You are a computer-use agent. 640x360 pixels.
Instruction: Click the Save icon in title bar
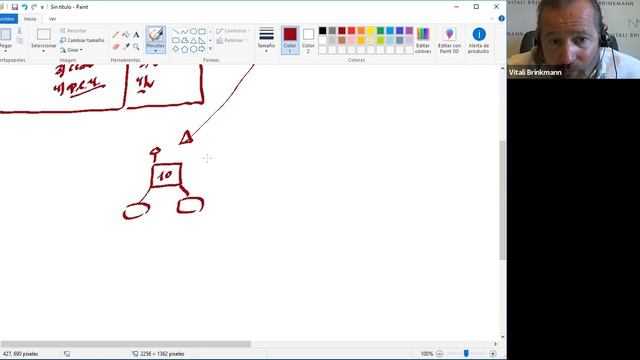[x=15, y=7]
